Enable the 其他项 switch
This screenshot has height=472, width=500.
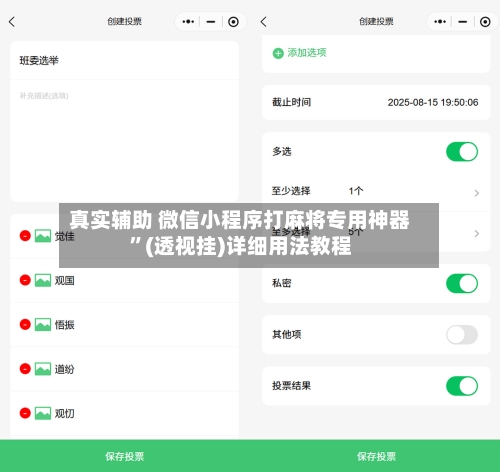[x=462, y=335]
